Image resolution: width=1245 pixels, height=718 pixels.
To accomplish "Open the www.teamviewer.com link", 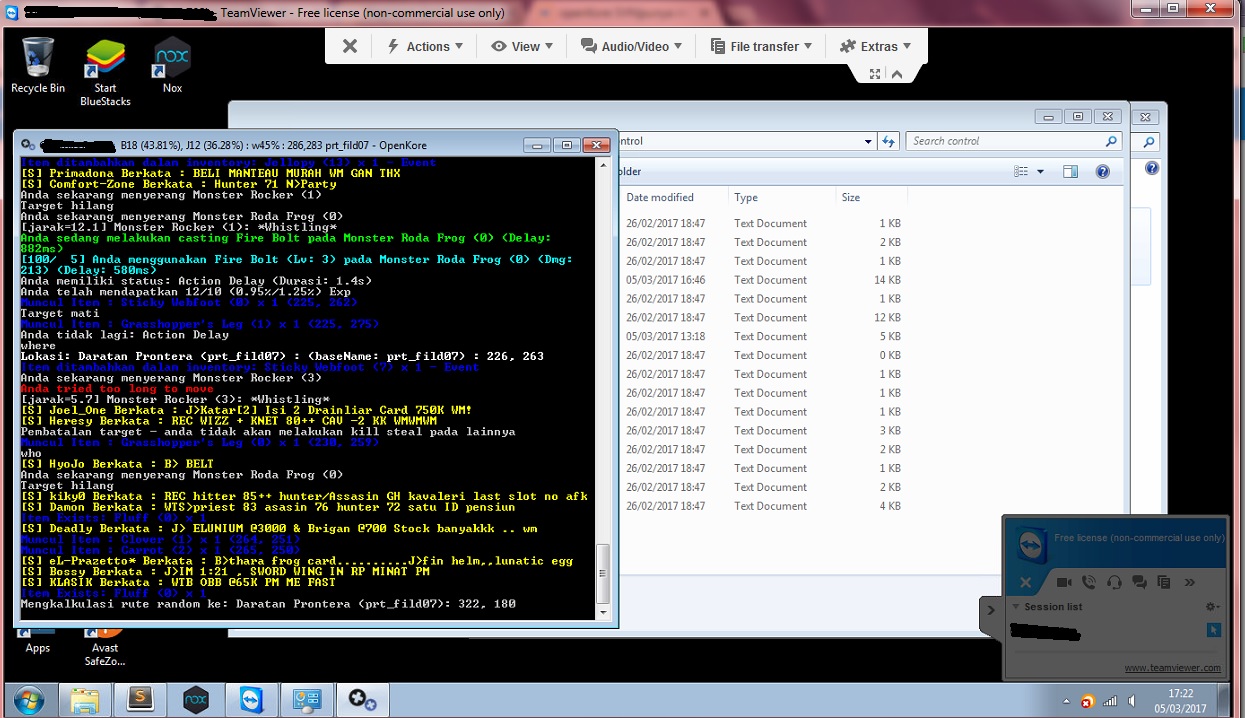I will tap(1172, 668).
